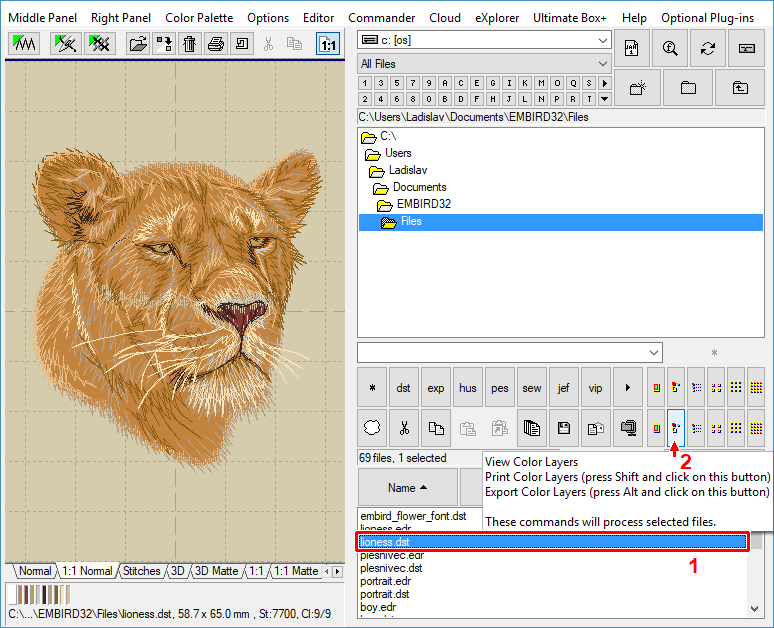
Task: Select portrait.edr in the file list
Action: [x=385, y=581]
